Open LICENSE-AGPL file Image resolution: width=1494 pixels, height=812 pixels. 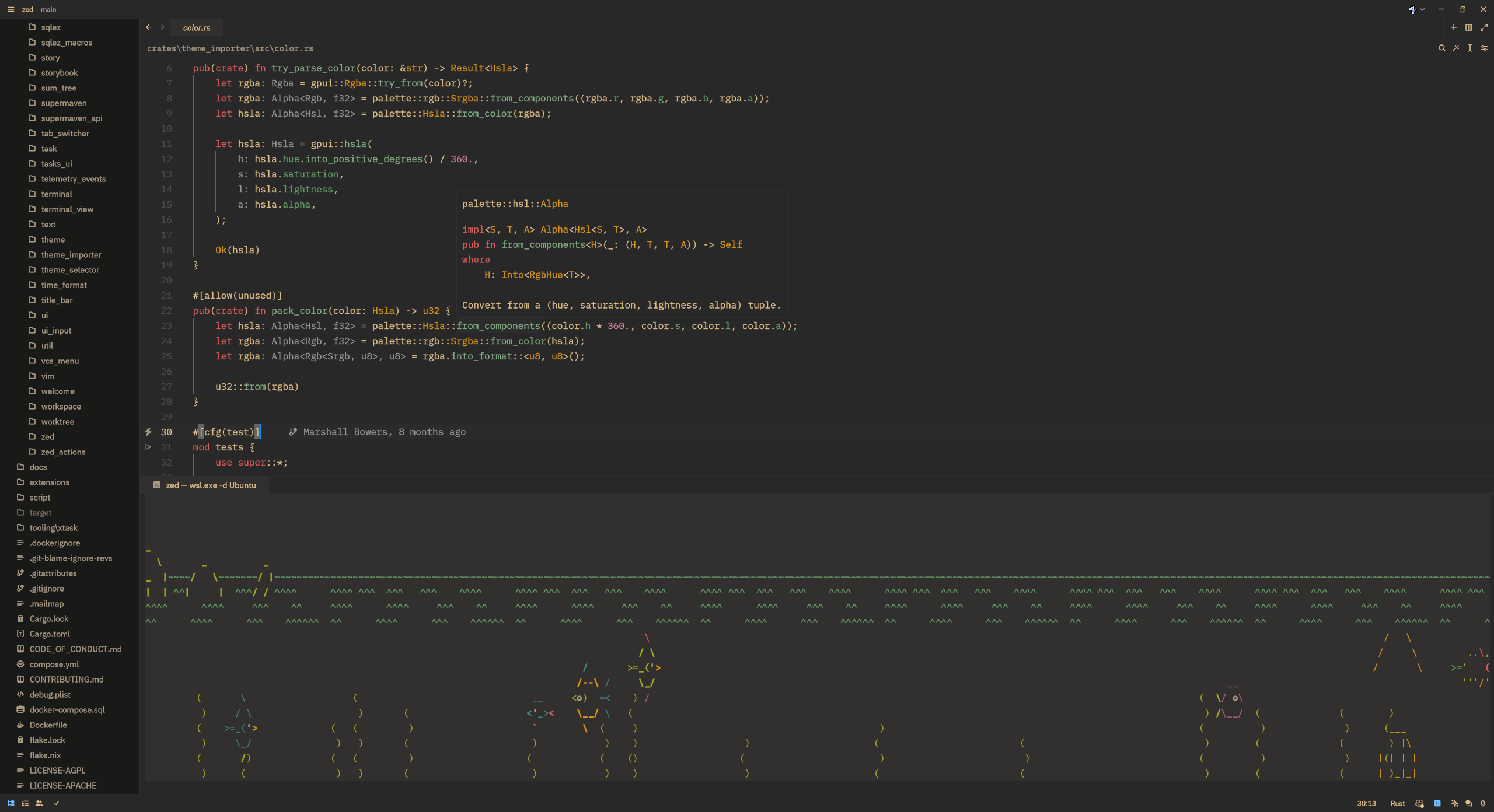tap(69, 770)
